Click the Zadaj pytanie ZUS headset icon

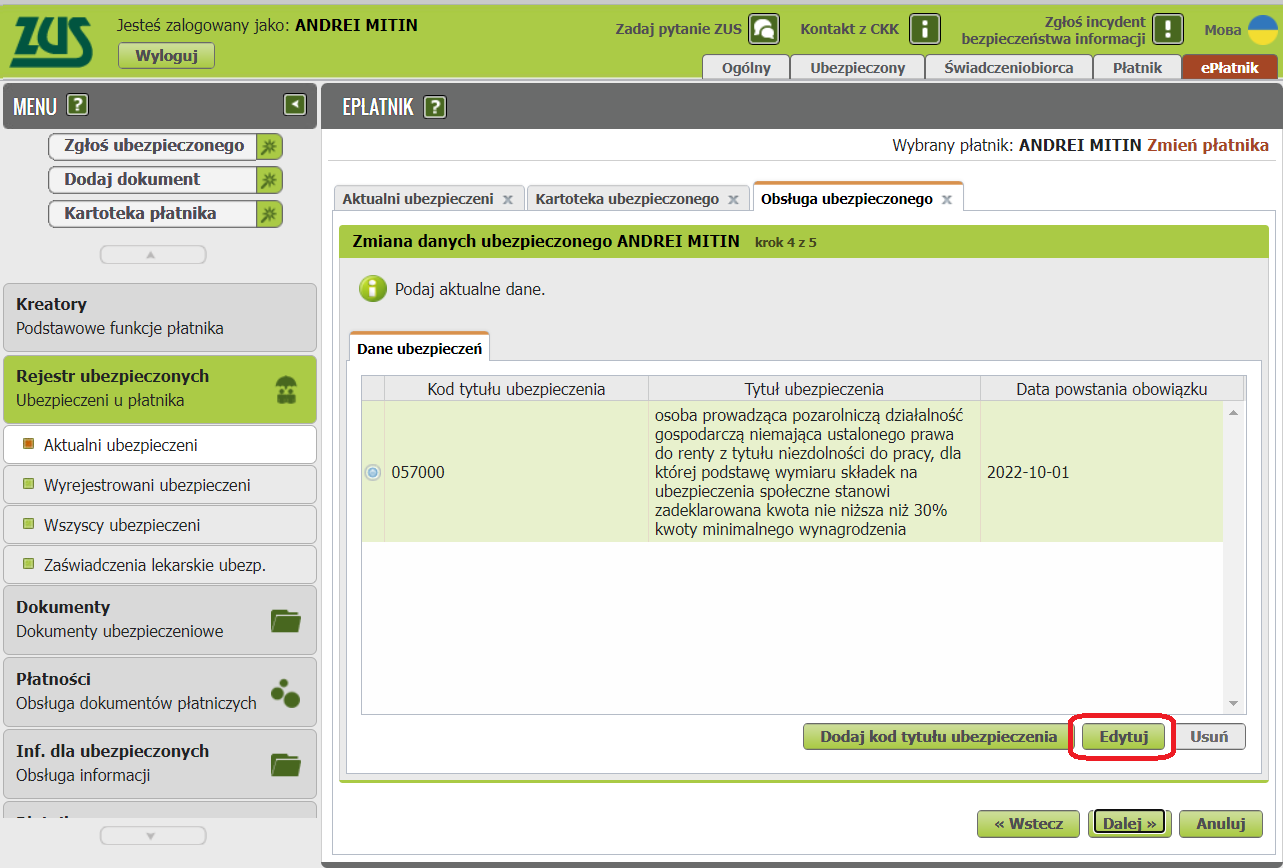click(x=765, y=29)
